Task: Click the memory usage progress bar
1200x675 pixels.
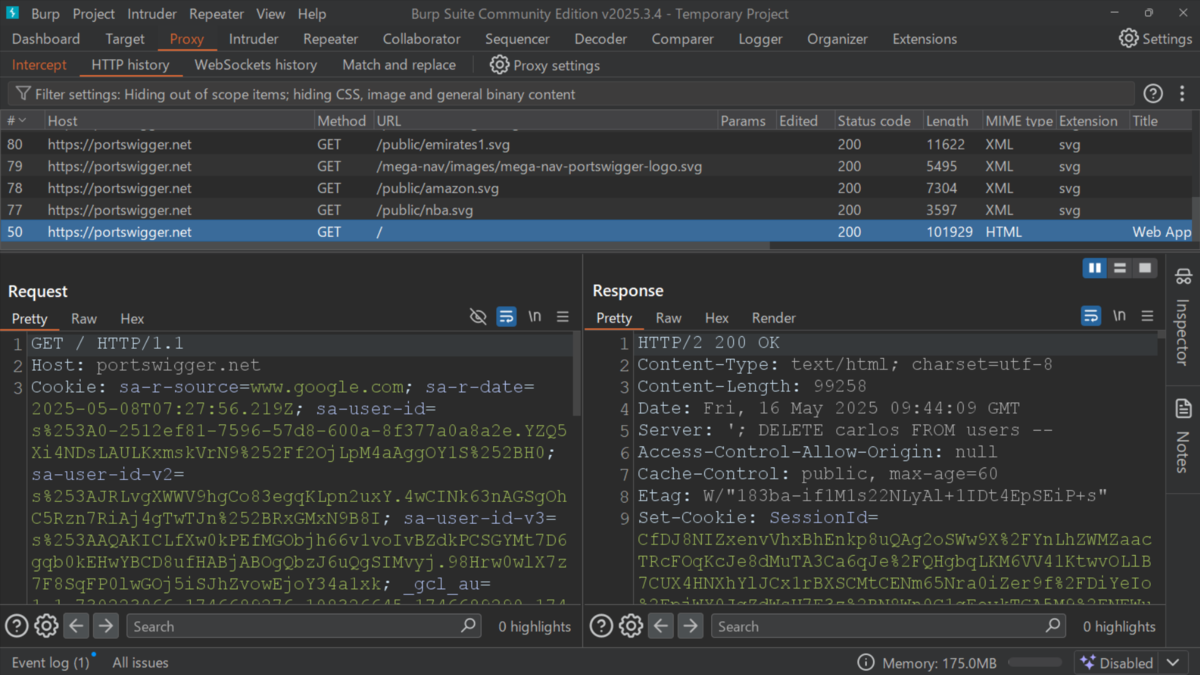Action: point(1035,663)
